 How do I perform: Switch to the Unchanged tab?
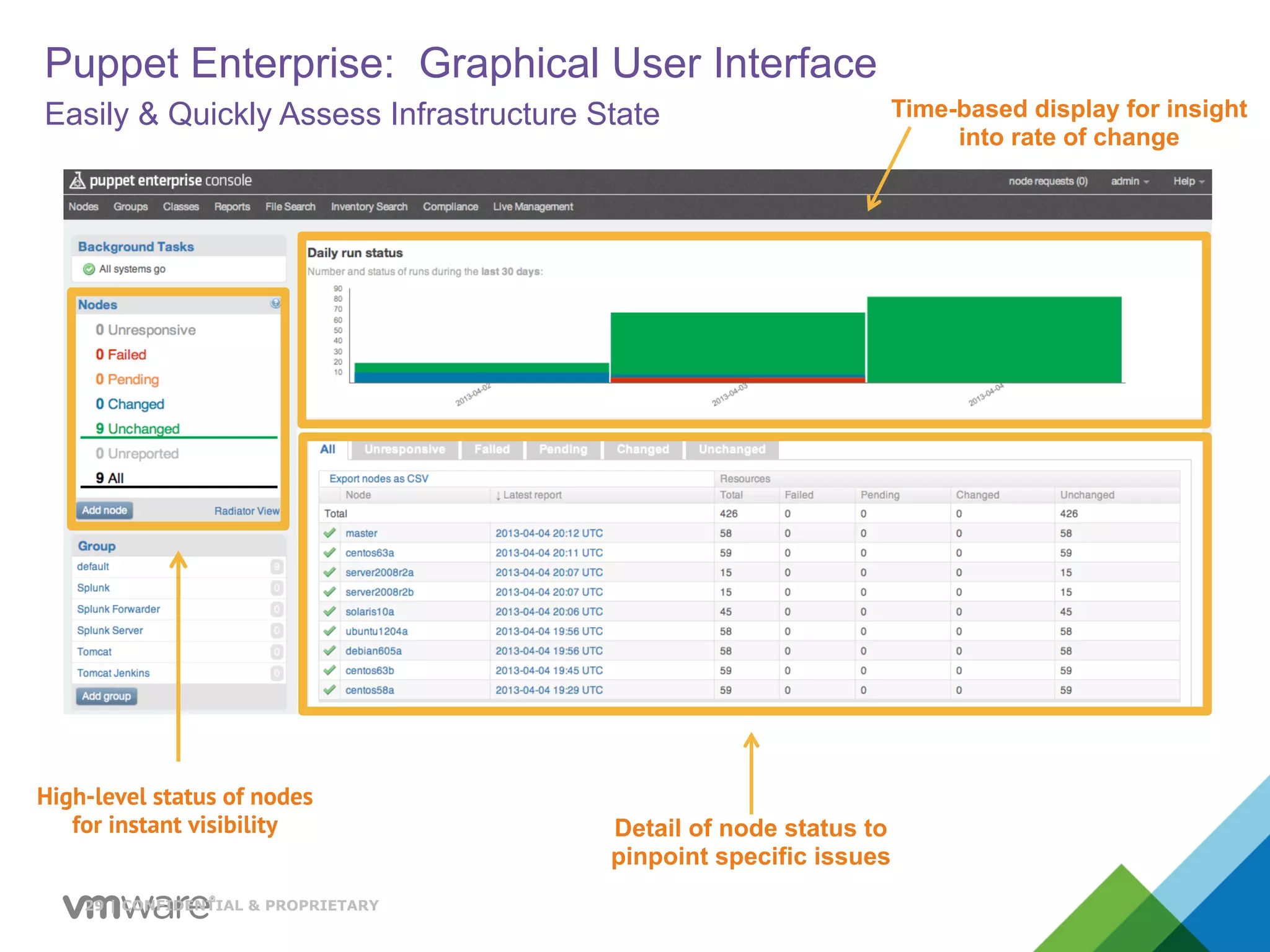(x=732, y=449)
